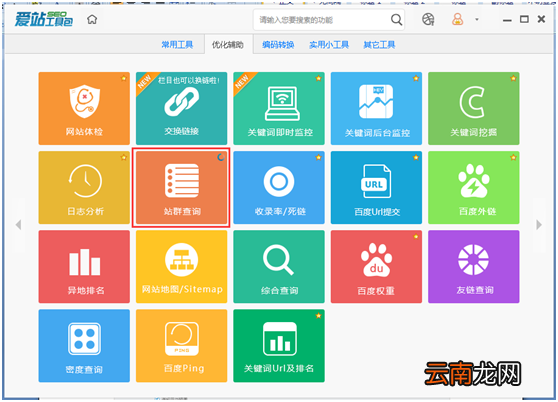Image resolution: width=558 pixels, height=402 pixels.
Task: Select the 优化辅助 tab
Action: (x=228, y=45)
